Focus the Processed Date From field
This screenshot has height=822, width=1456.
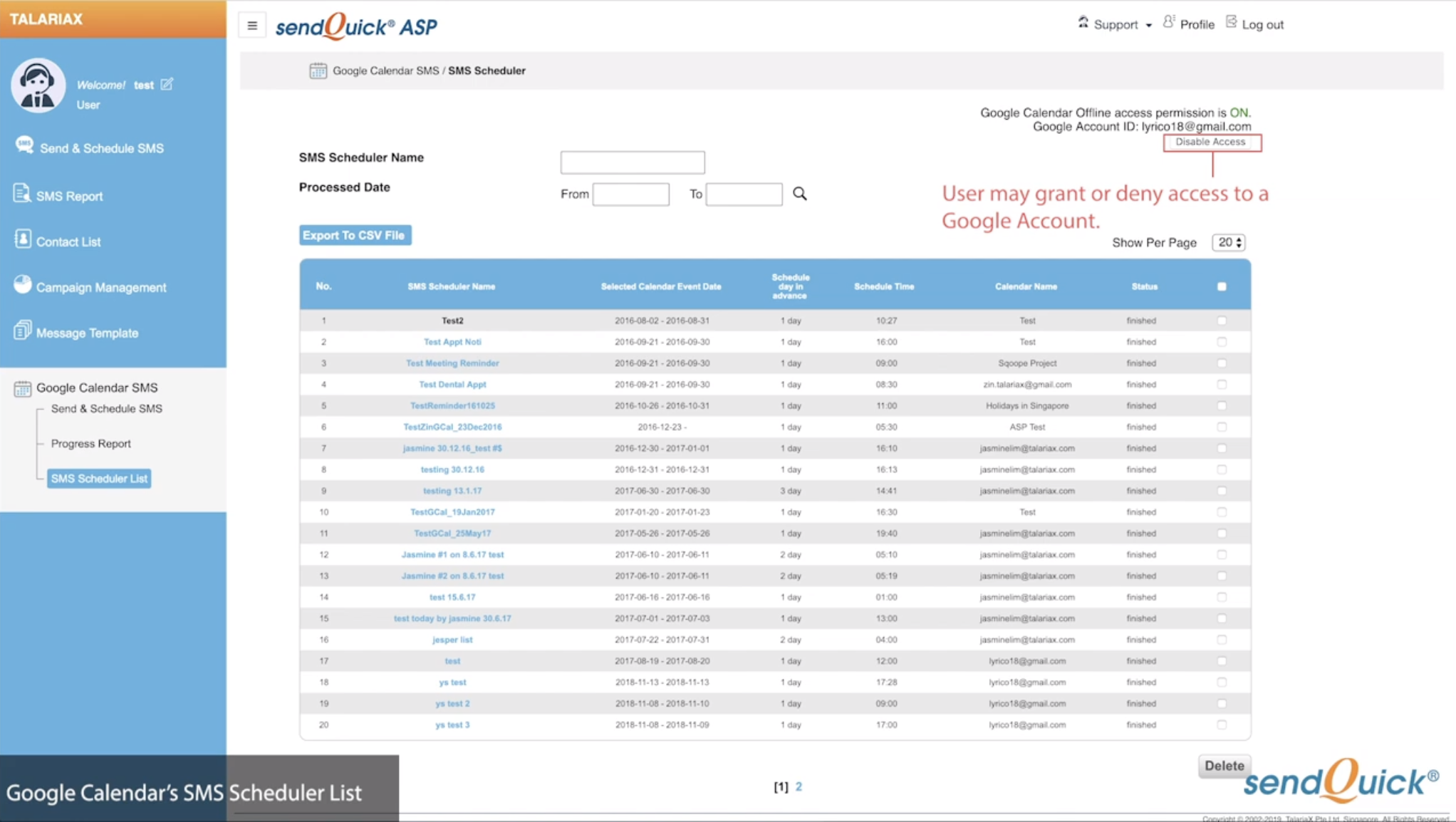tap(631, 194)
